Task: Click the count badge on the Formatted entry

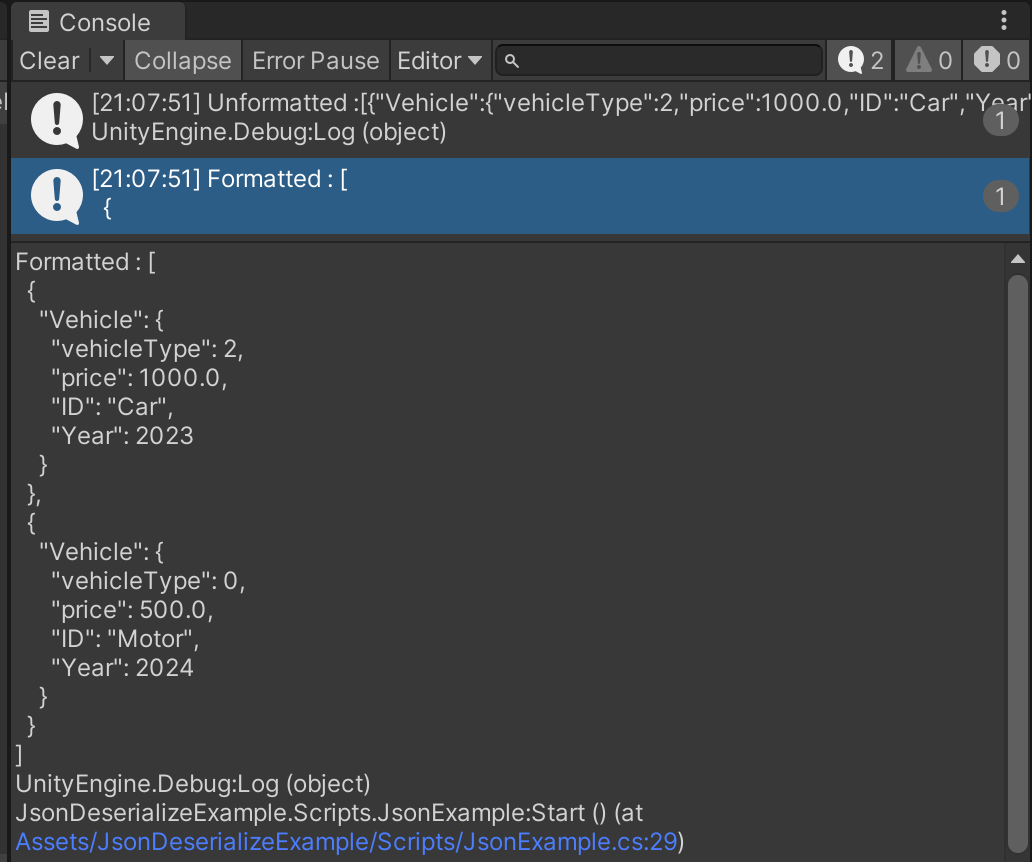Action: tap(1000, 196)
